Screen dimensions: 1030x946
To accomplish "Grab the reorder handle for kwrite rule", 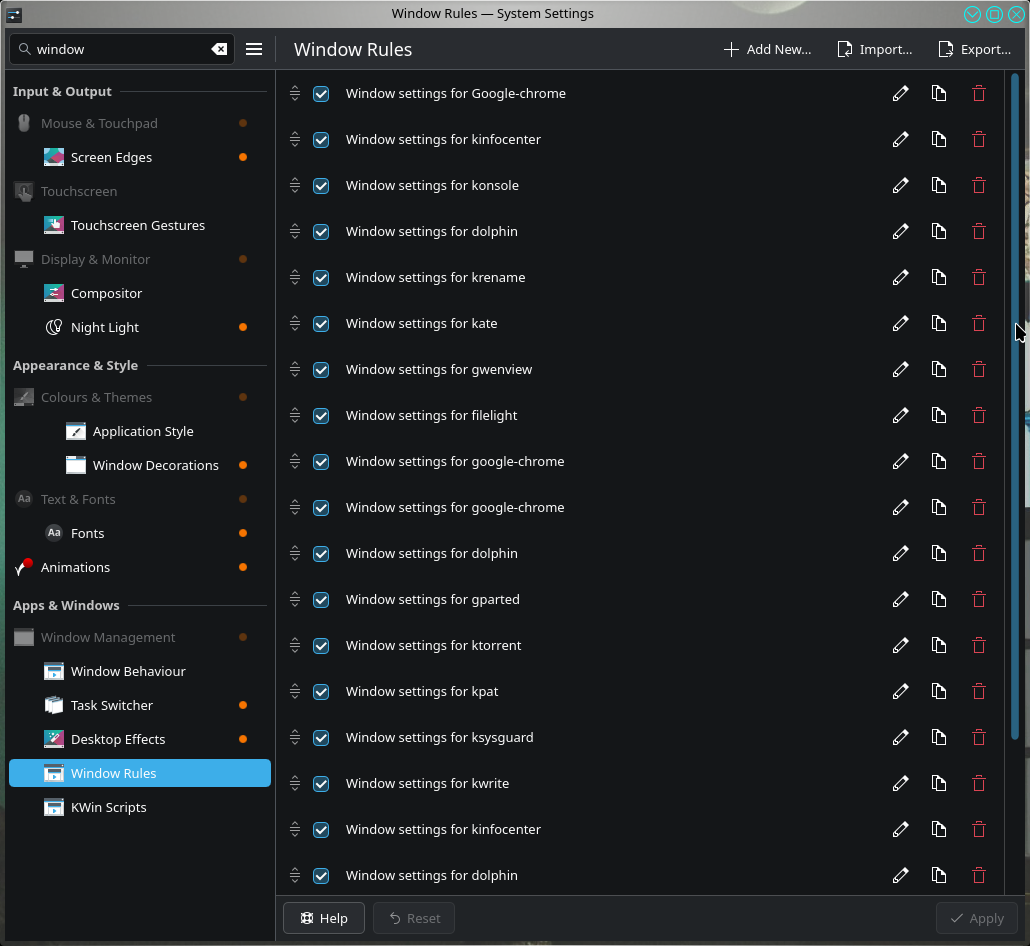I will (295, 783).
